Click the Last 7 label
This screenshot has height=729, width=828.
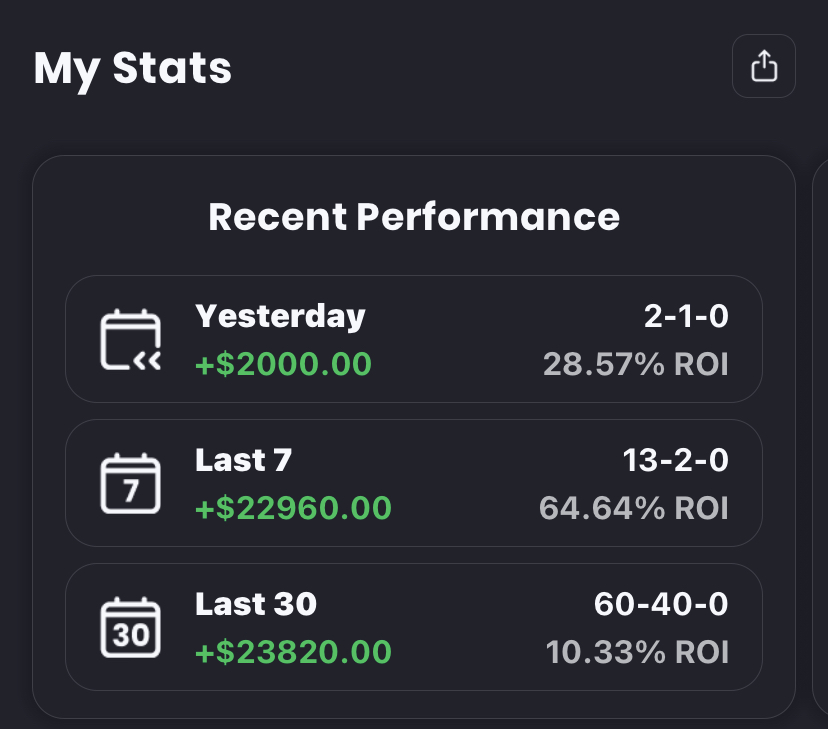[x=244, y=461]
